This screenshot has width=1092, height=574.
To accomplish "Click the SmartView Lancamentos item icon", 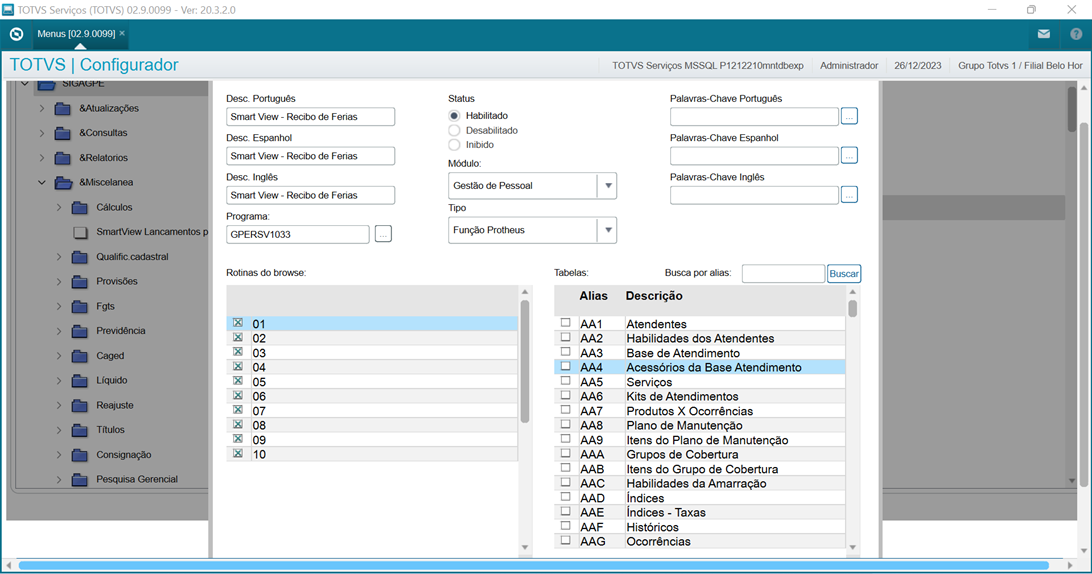I will click(81, 232).
